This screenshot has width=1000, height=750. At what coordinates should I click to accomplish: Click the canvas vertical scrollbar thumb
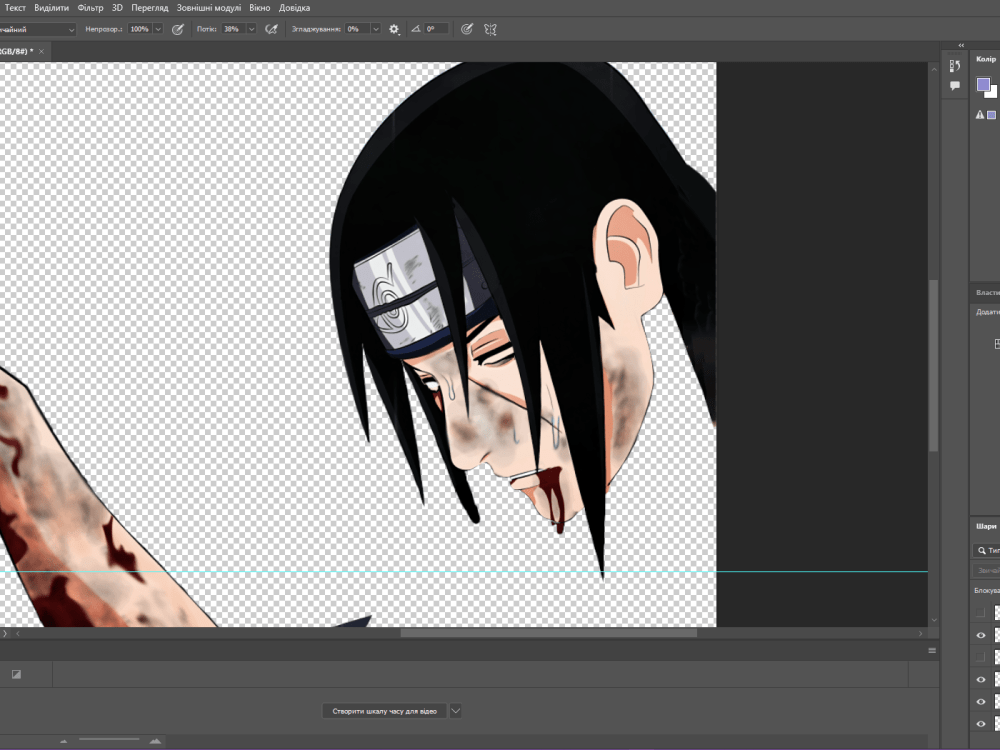(934, 365)
